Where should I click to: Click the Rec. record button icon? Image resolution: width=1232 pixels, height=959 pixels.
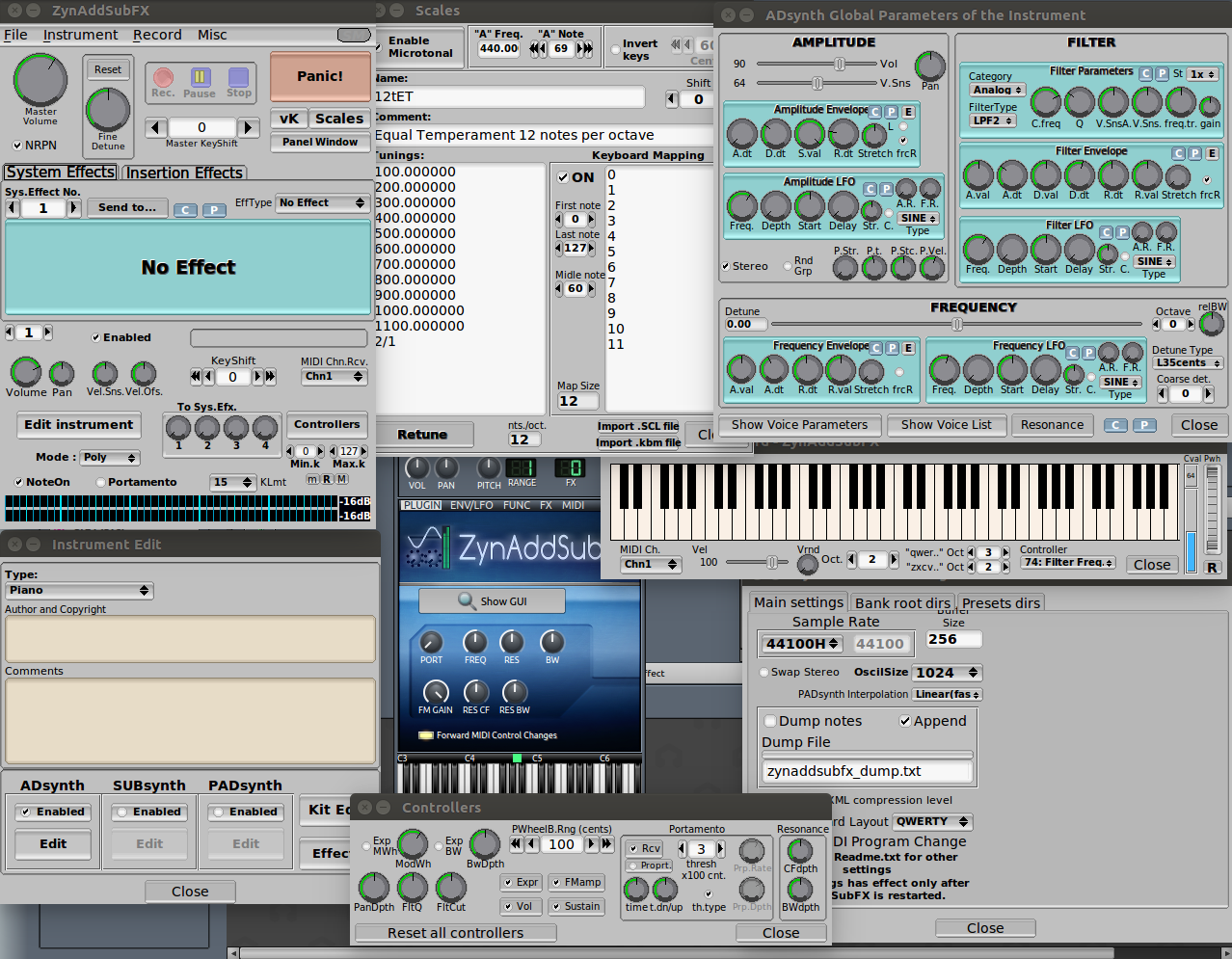[x=163, y=78]
